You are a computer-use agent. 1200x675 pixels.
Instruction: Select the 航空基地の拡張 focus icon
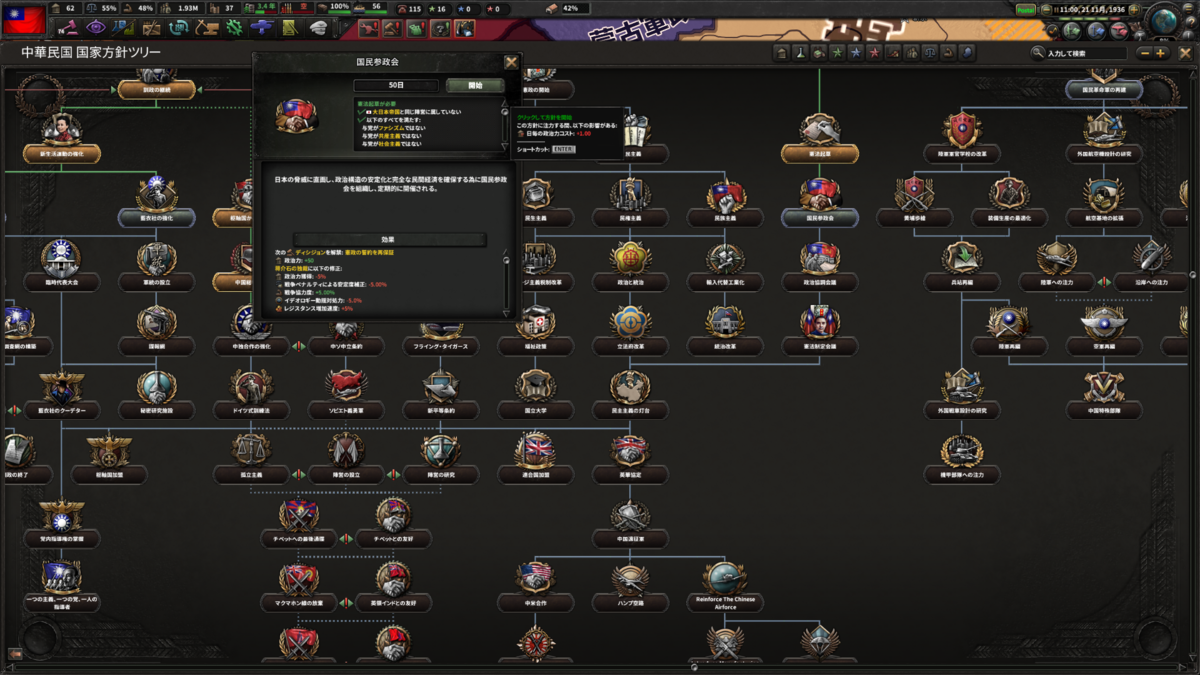1104,193
